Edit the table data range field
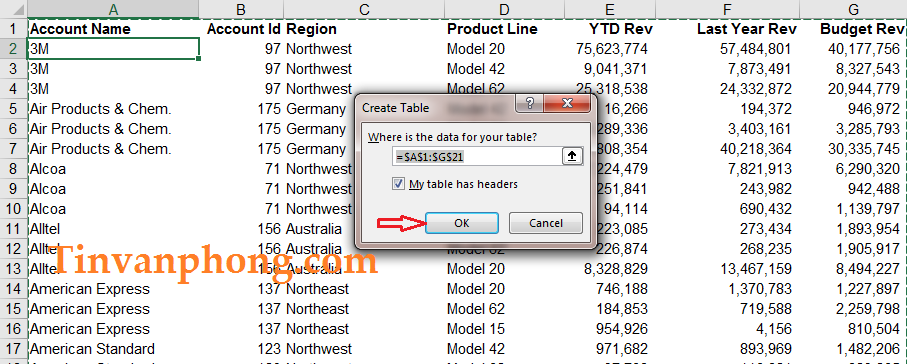Viewport: 907px width, 364px height. tap(476, 156)
